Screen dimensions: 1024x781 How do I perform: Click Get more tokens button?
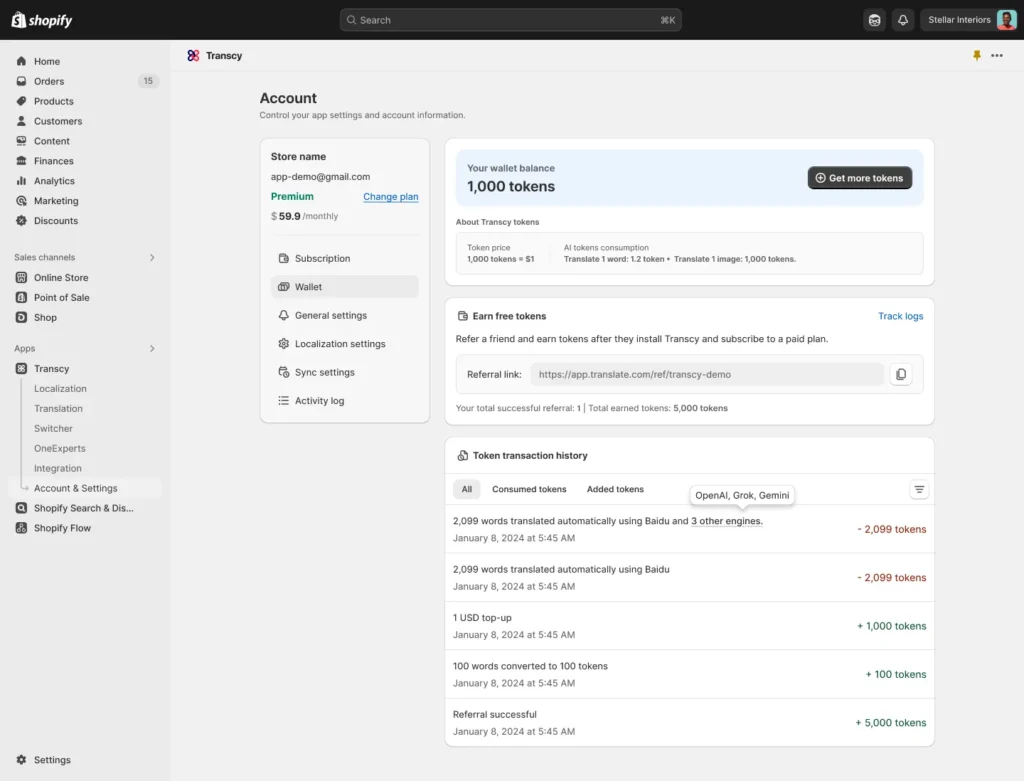click(x=859, y=178)
